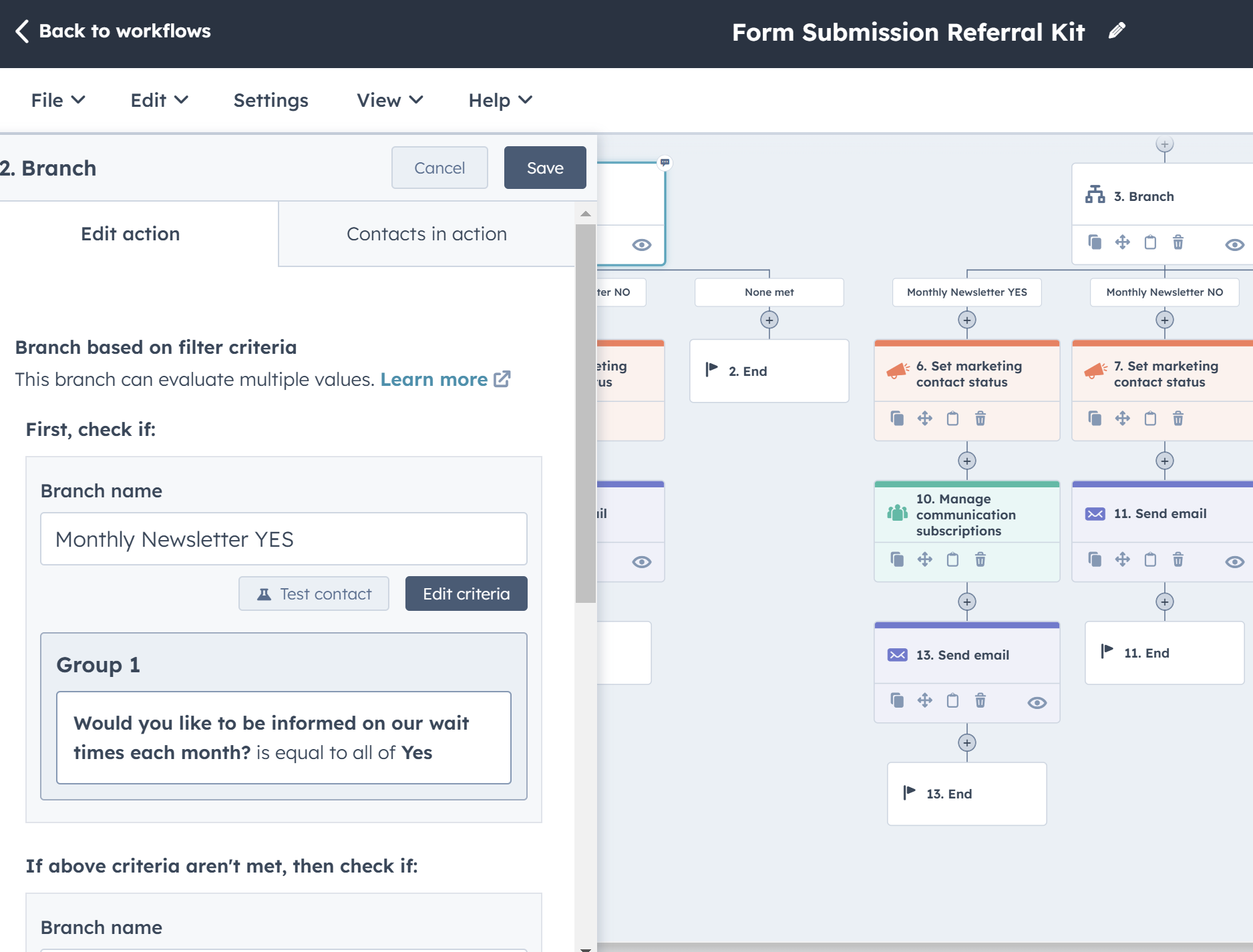Switch to the Contacts in action tab
Viewport: 1253px width, 952px height.
(x=427, y=234)
